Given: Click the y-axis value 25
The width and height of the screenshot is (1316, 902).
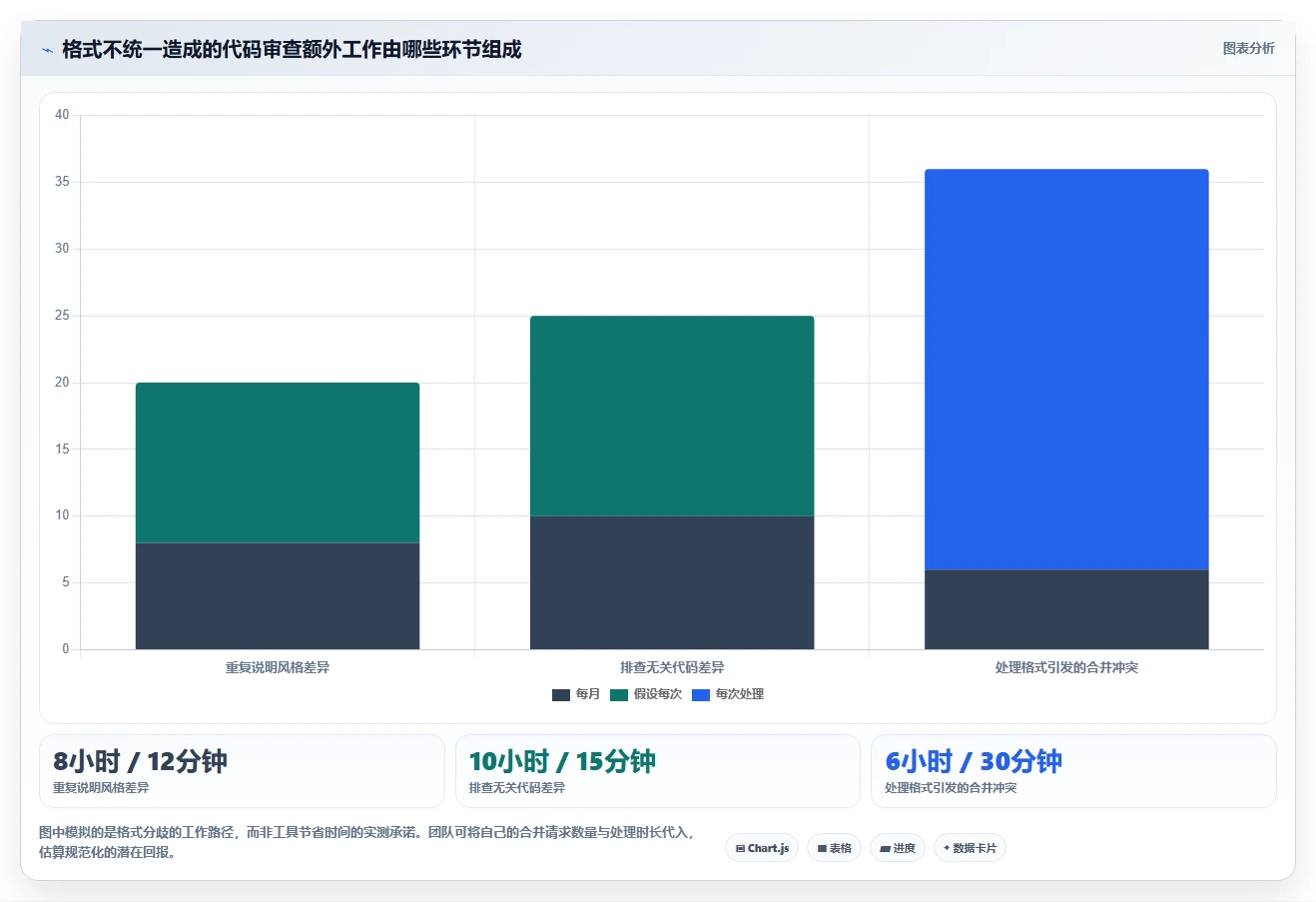Looking at the screenshot, I should point(62,316).
